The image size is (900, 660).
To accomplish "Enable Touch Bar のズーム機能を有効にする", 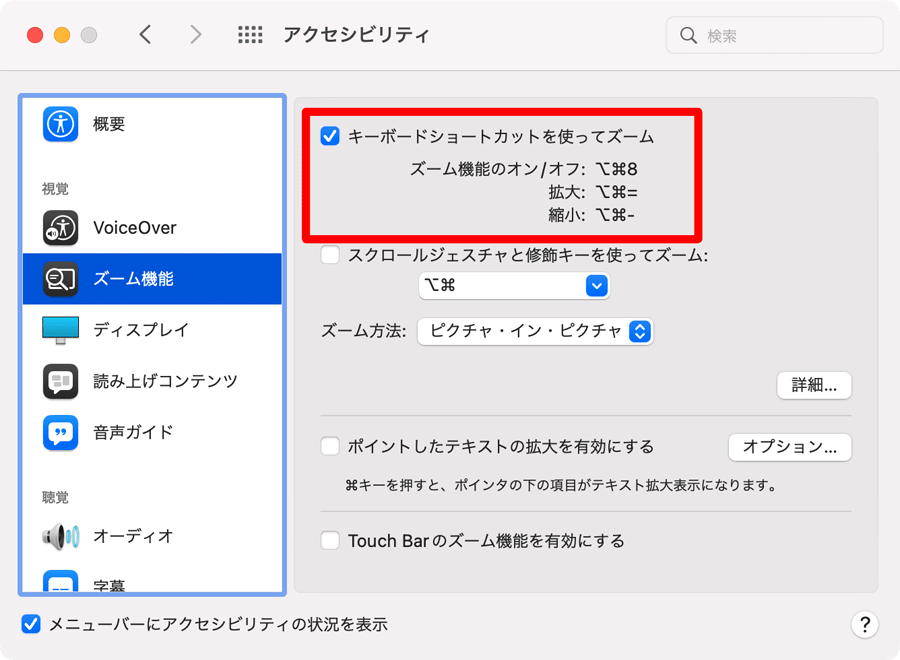I will pos(330,540).
